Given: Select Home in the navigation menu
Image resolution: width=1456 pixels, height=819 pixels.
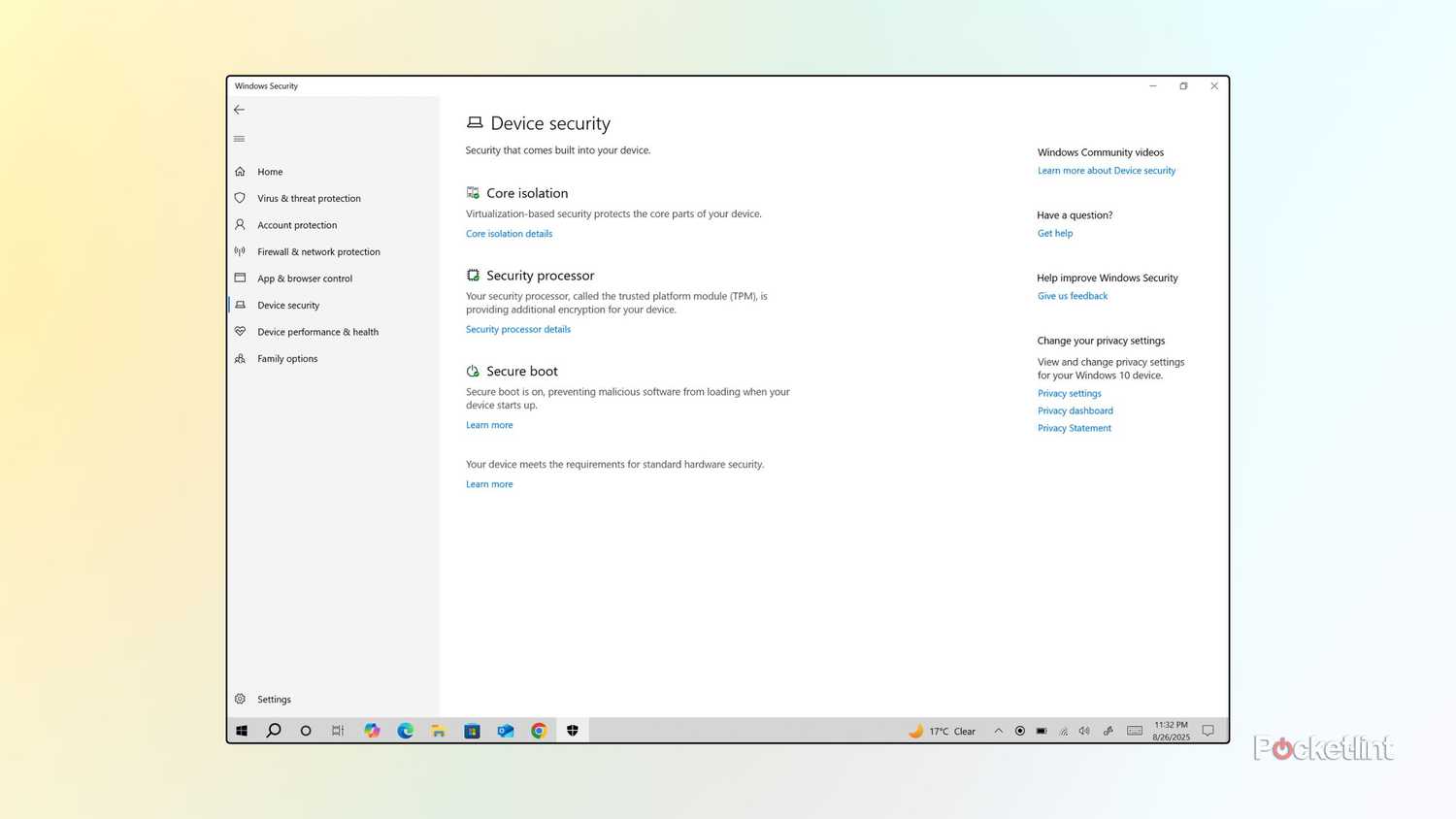Looking at the screenshot, I should (x=270, y=171).
